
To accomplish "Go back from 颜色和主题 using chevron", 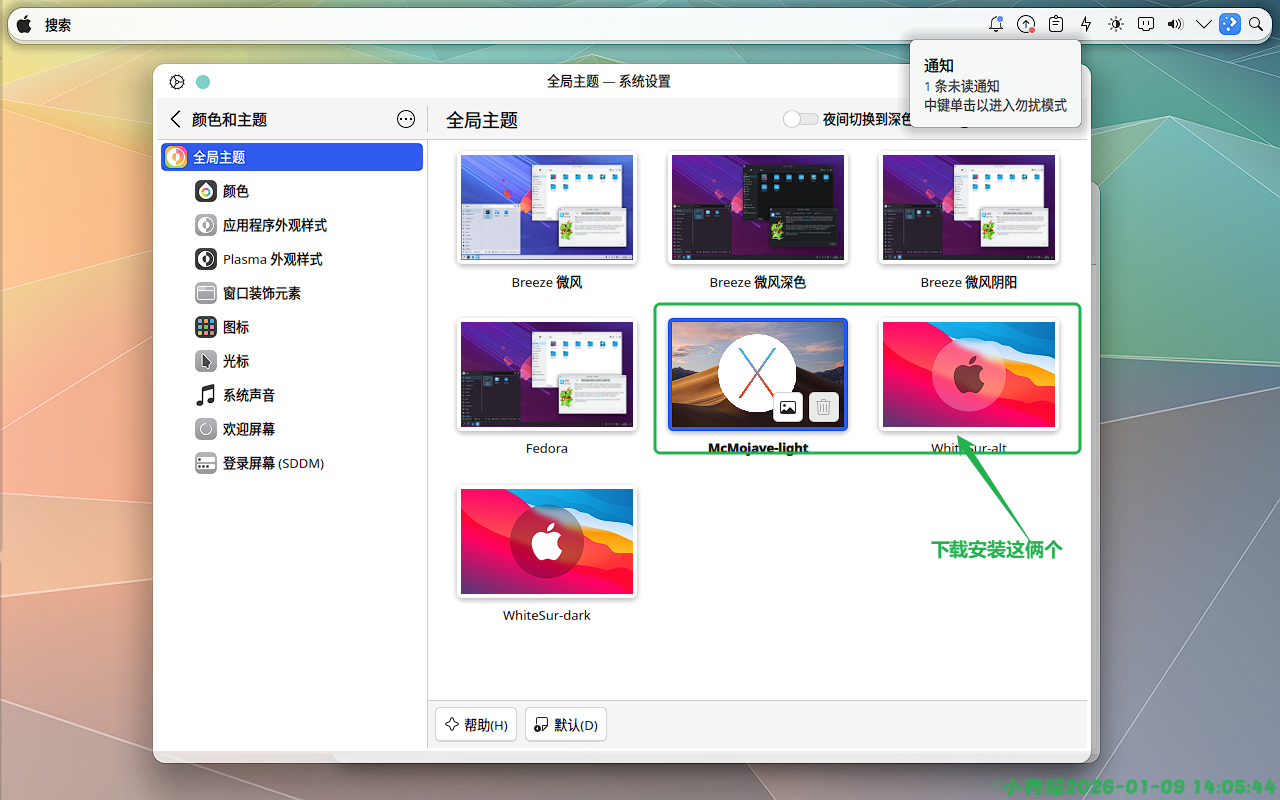I will [176, 119].
